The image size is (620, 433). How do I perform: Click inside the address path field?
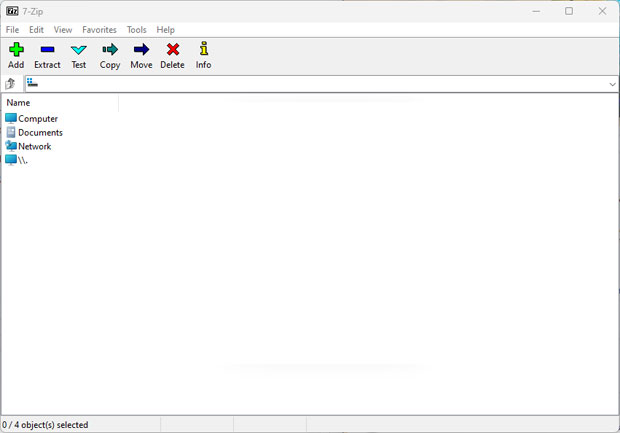pyautogui.click(x=321, y=84)
